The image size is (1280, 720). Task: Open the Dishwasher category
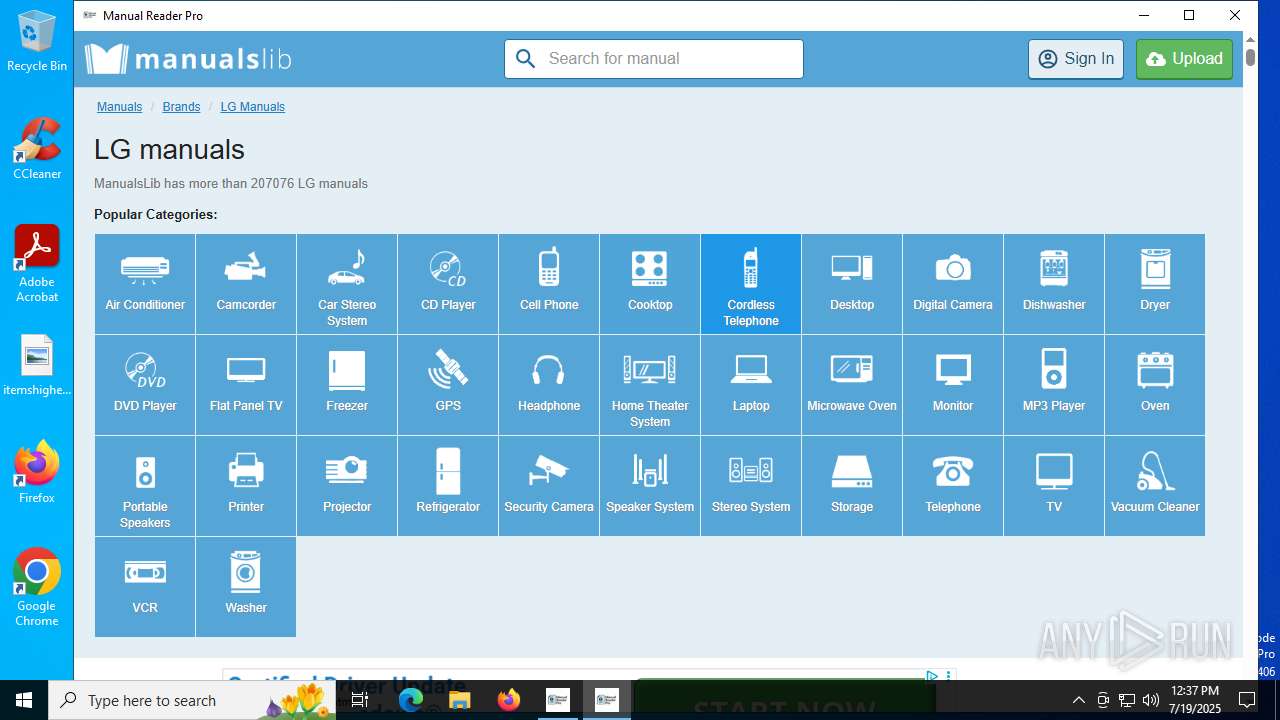pos(1054,284)
